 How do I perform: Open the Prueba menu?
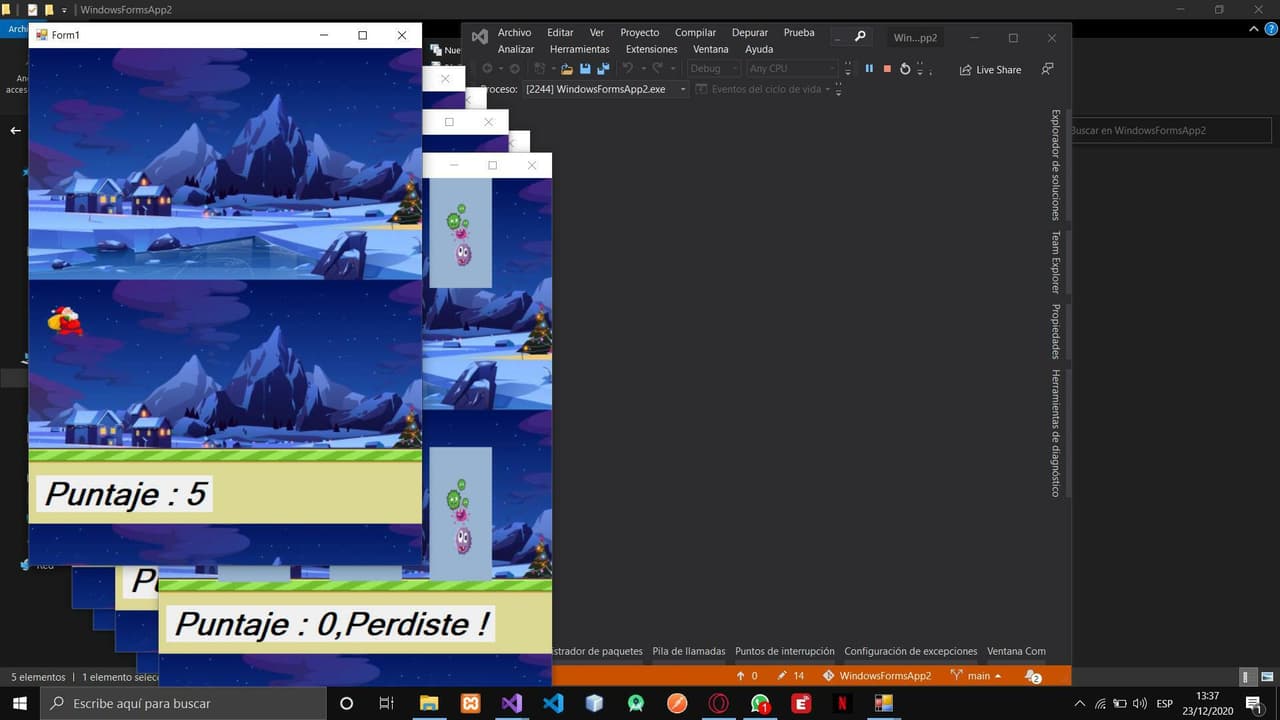pos(799,33)
